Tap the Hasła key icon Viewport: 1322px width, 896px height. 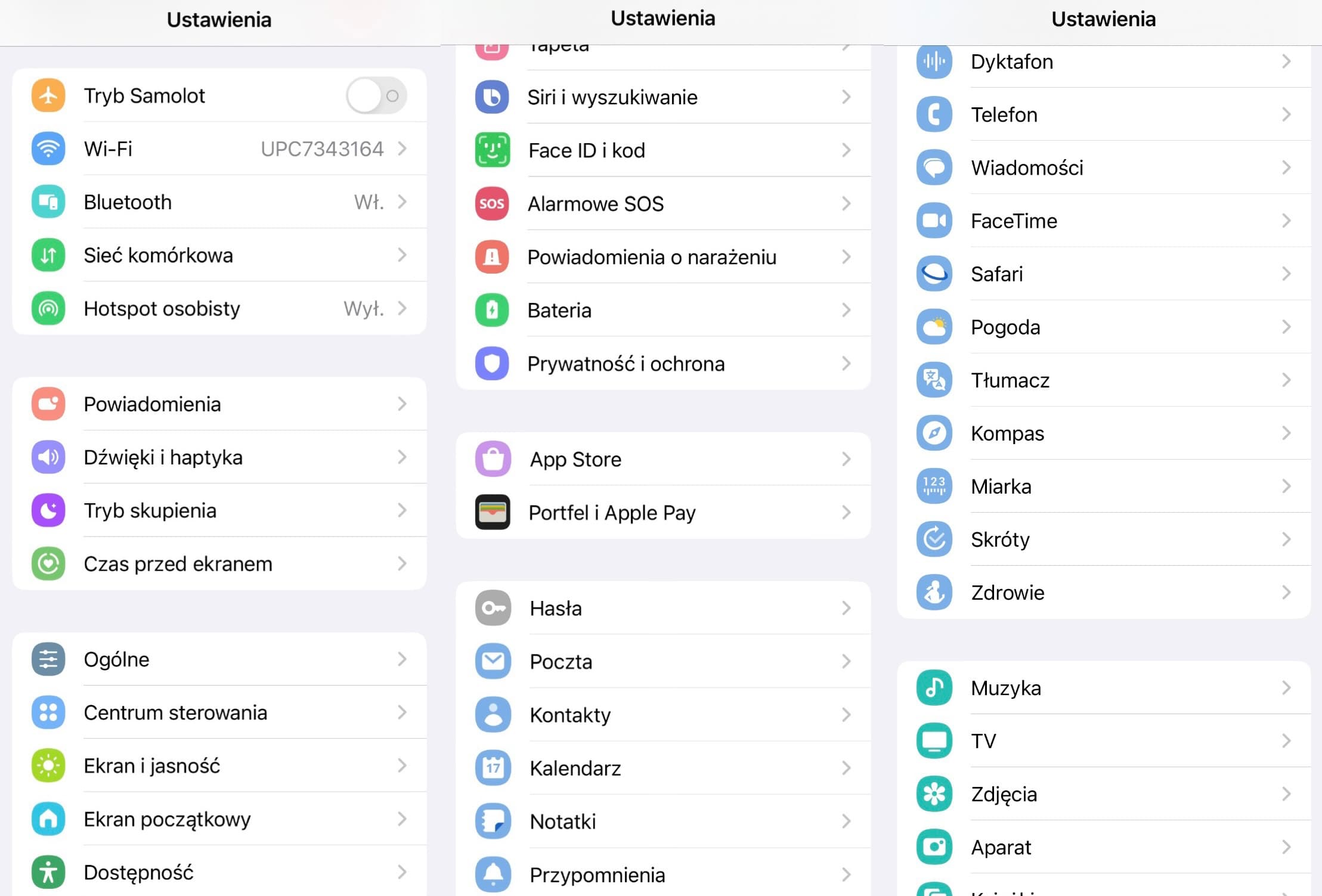[493, 608]
